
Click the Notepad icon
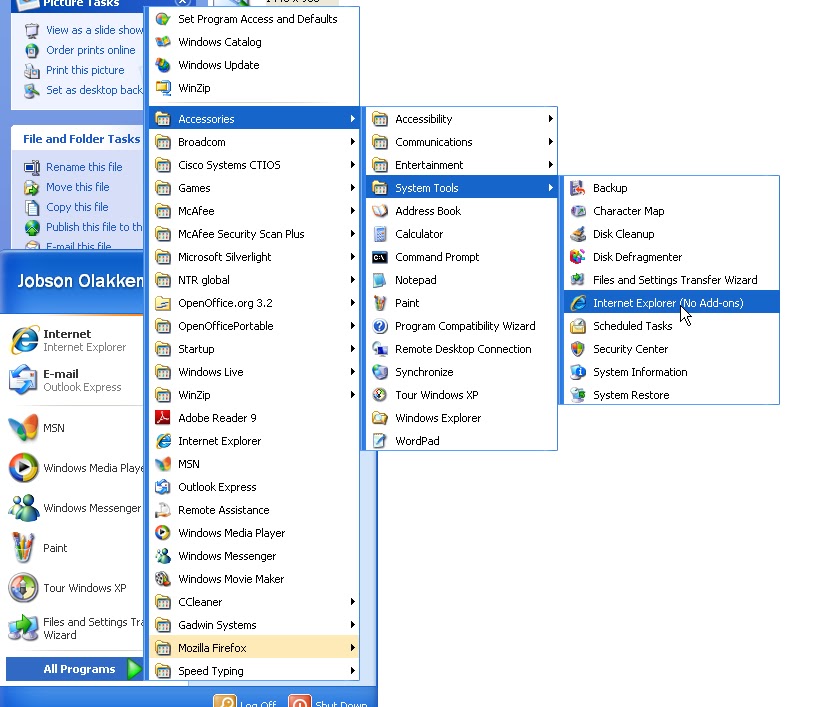pos(380,280)
